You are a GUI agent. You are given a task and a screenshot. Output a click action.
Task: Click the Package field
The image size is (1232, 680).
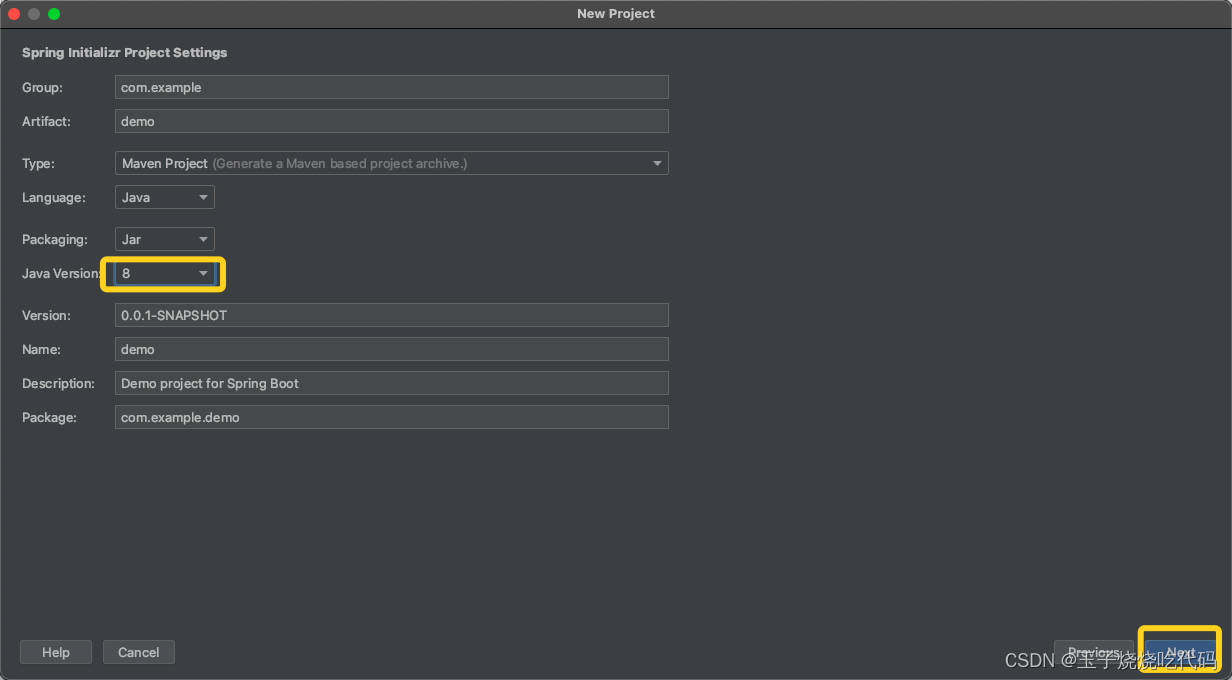pos(391,417)
